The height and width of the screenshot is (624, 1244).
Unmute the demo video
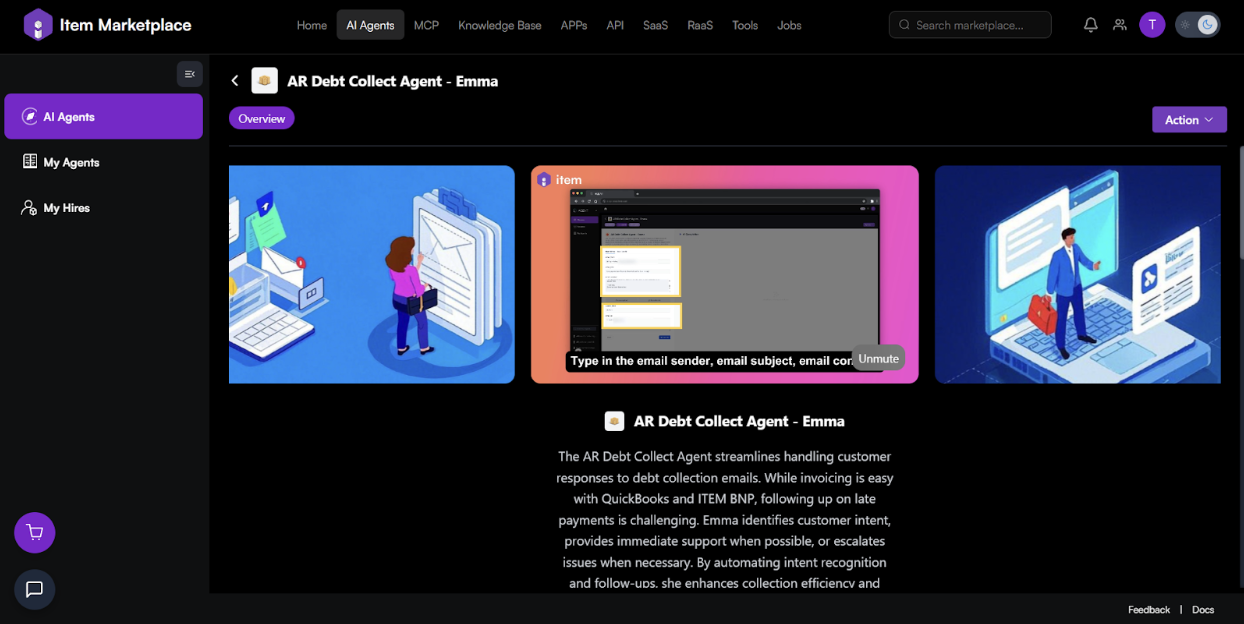coord(878,359)
